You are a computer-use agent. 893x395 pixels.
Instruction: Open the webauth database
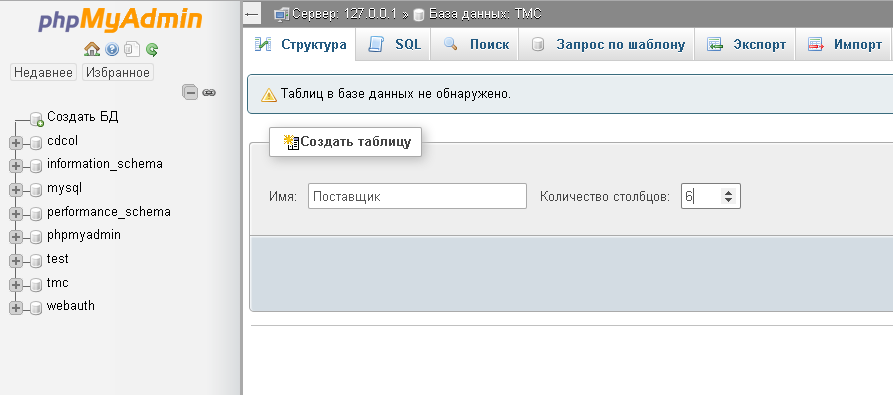[x=71, y=306]
